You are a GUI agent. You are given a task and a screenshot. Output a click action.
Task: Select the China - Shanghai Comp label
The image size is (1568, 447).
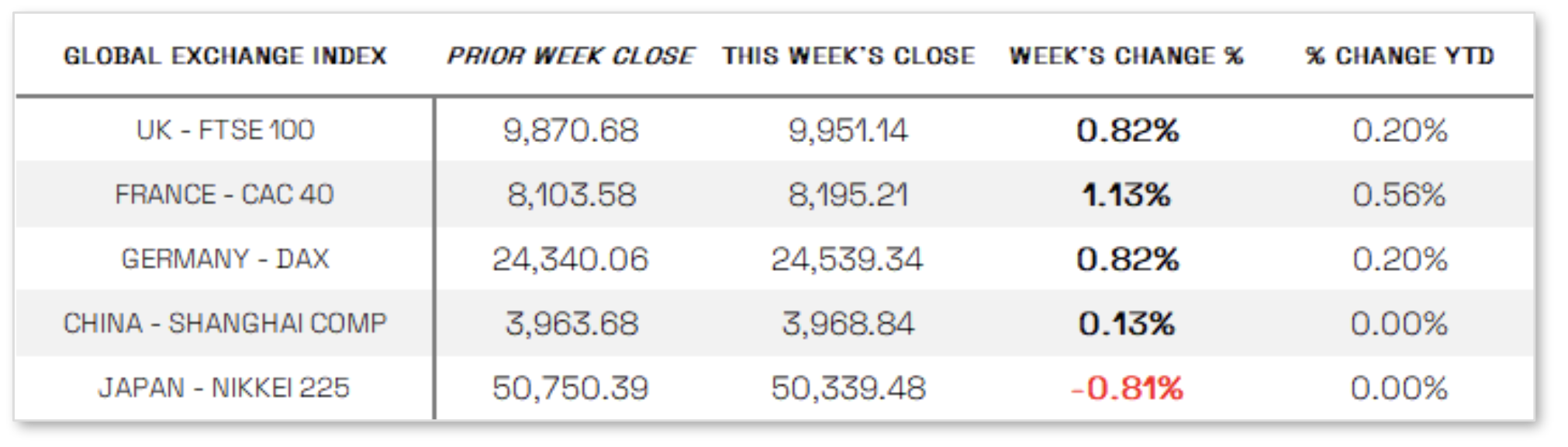pyautogui.click(x=225, y=323)
